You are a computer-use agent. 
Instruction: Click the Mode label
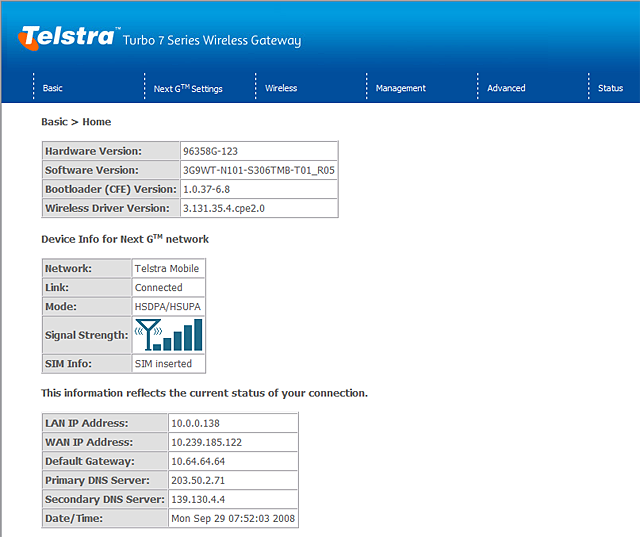click(60, 306)
